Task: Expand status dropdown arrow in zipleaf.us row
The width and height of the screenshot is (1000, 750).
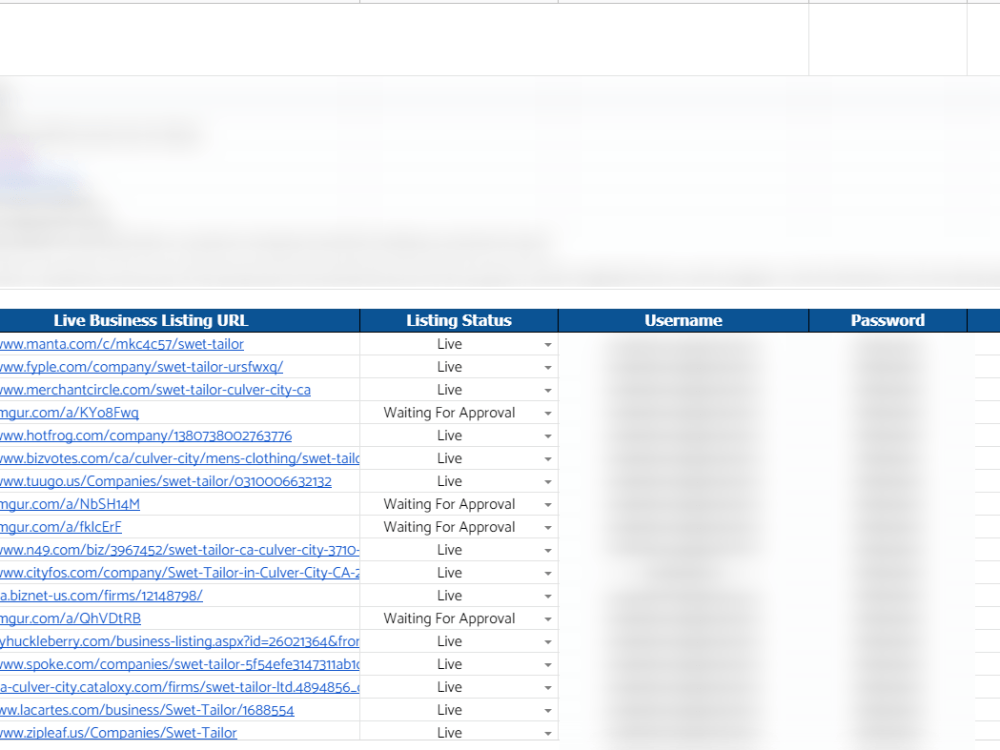Action: pos(548,734)
